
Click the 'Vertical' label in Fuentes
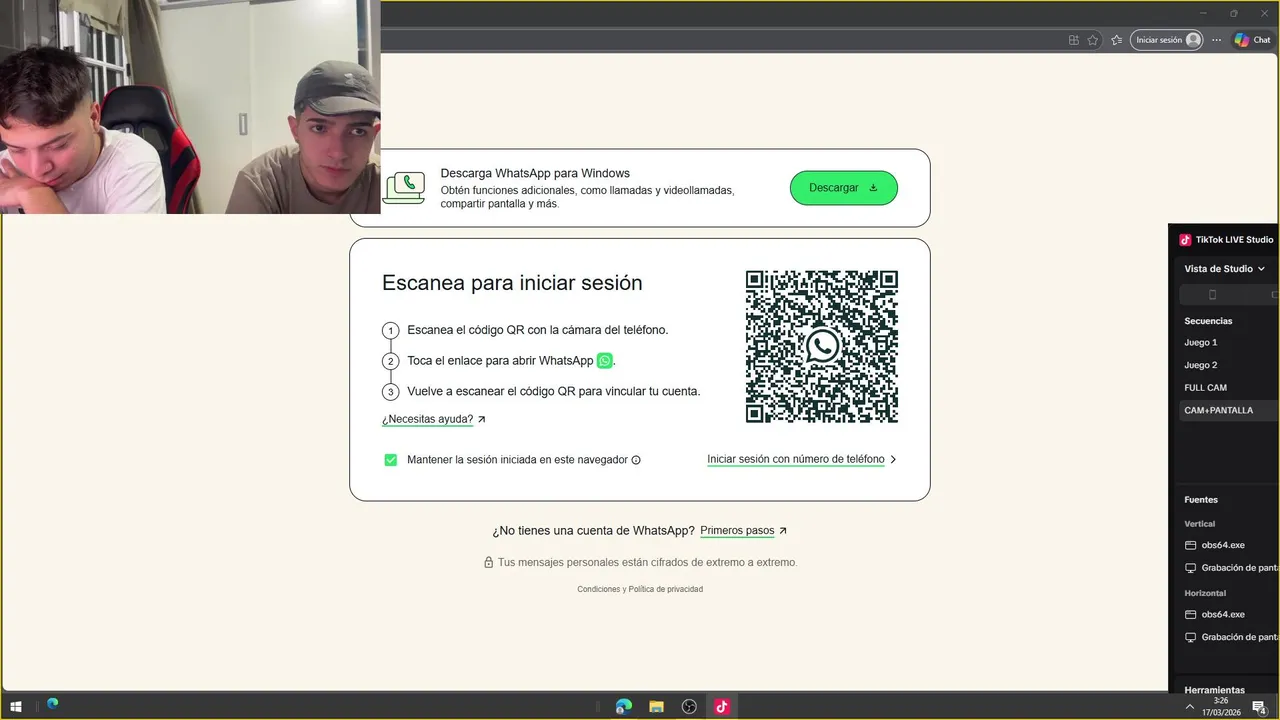[1200, 524]
